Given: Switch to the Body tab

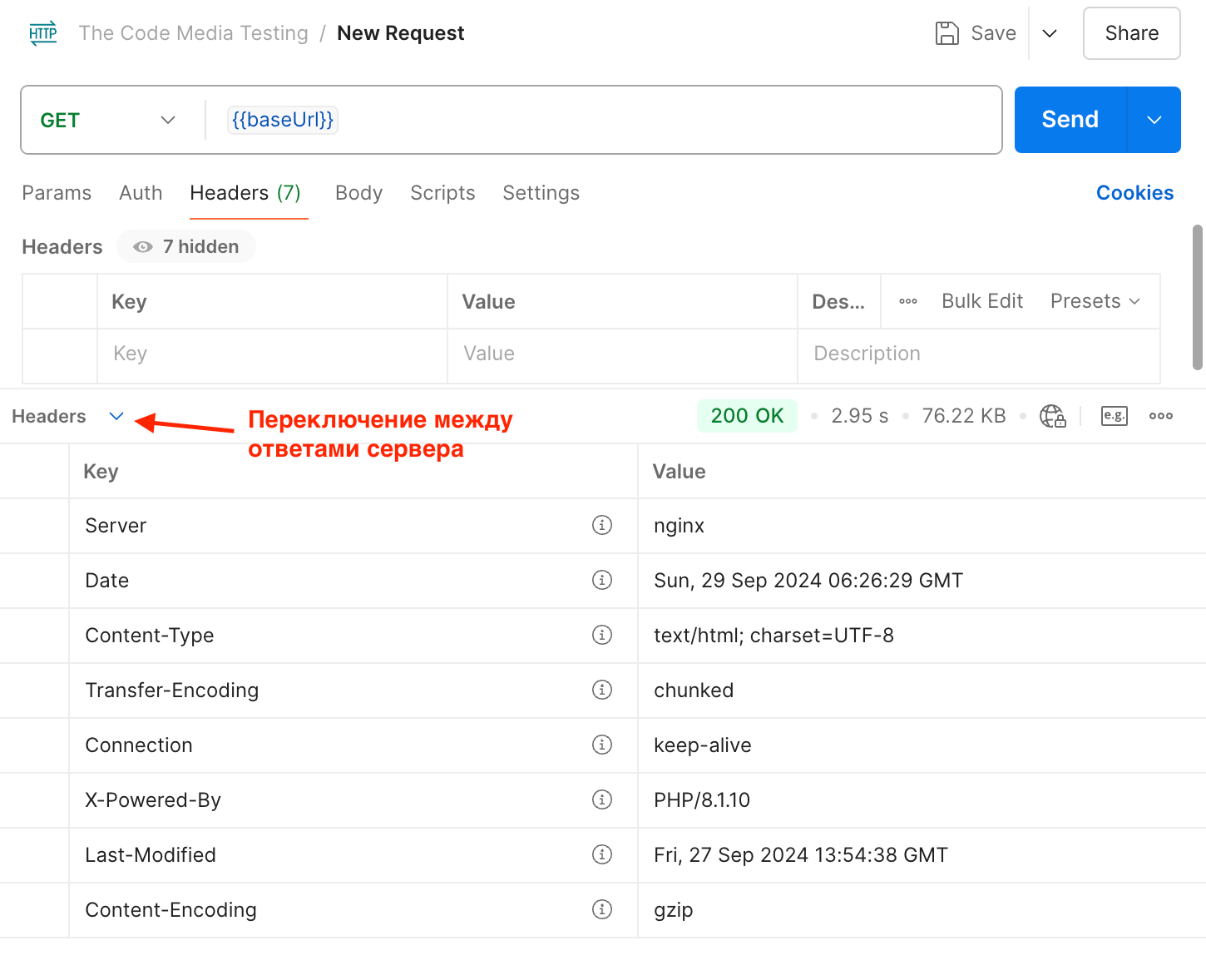Looking at the screenshot, I should [x=358, y=193].
